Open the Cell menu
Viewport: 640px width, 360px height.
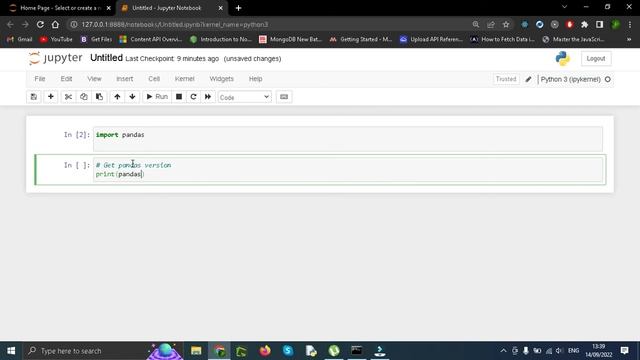point(154,79)
